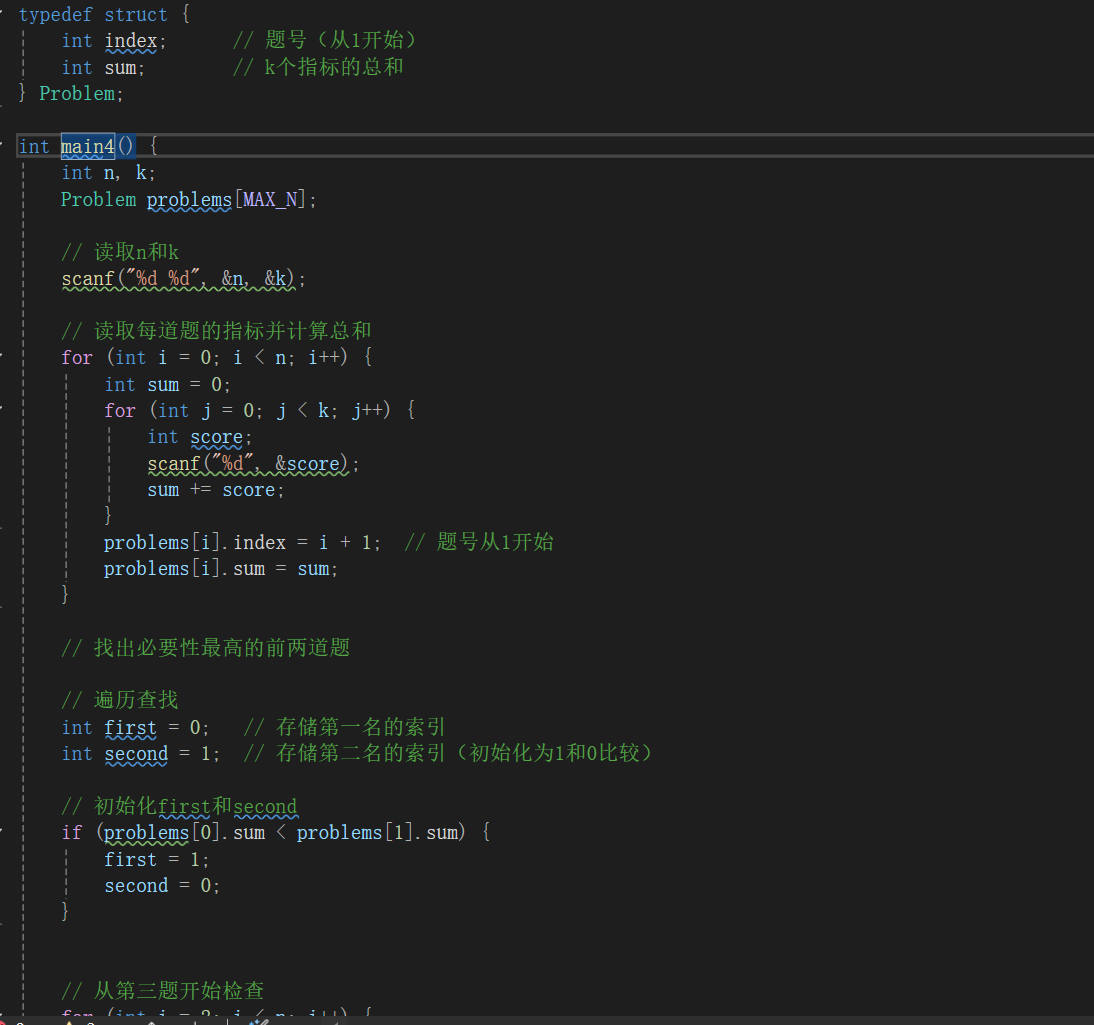The width and height of the screenshot is (1094, 1025).
Task: Click the scanf("%d %d", &n, &k) call
Action: tap(183, 278)
